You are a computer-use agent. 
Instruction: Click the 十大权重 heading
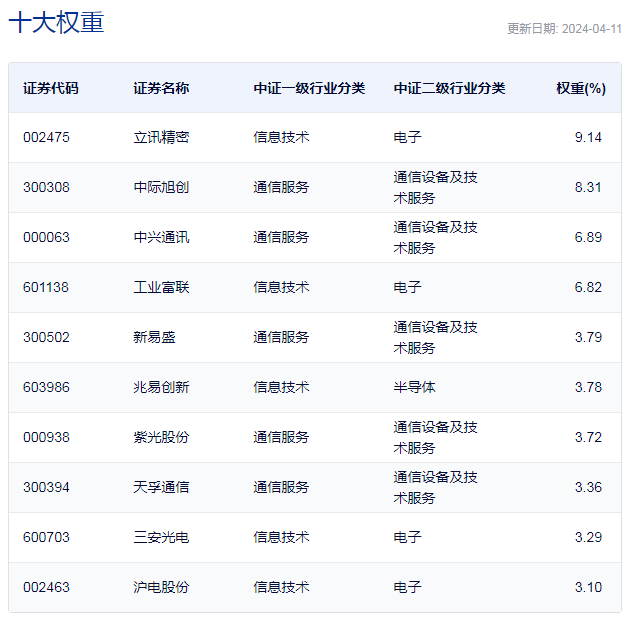[56, 23]
